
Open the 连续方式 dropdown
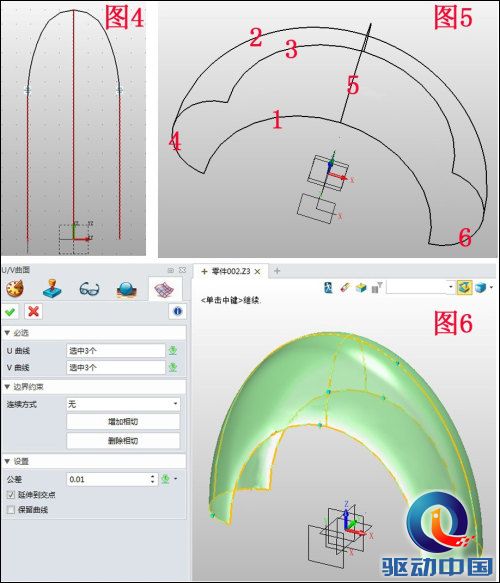coord(123,404)
